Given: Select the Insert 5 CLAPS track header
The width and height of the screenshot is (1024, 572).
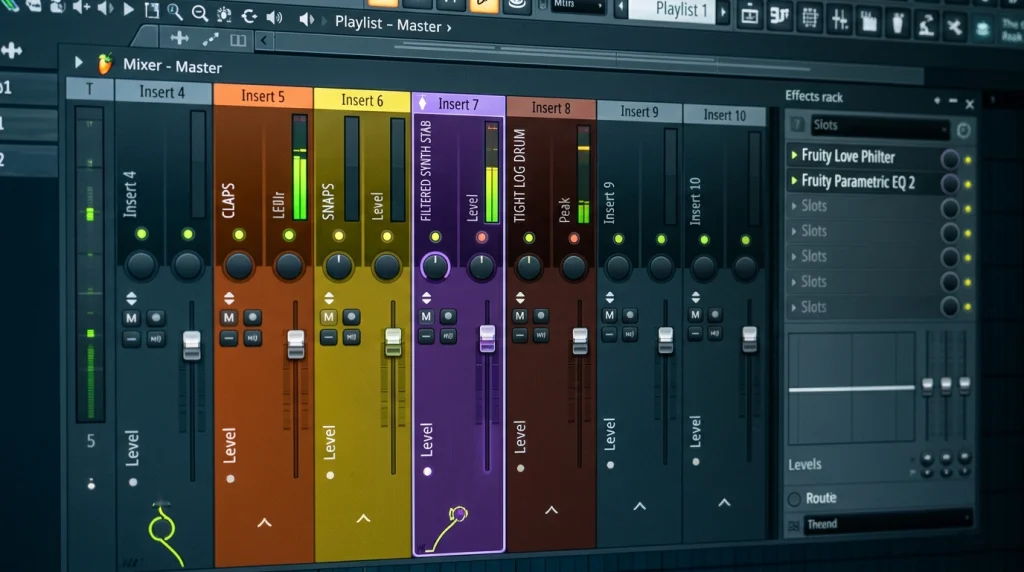Looking at the screenshot, I should pos(263,96).
